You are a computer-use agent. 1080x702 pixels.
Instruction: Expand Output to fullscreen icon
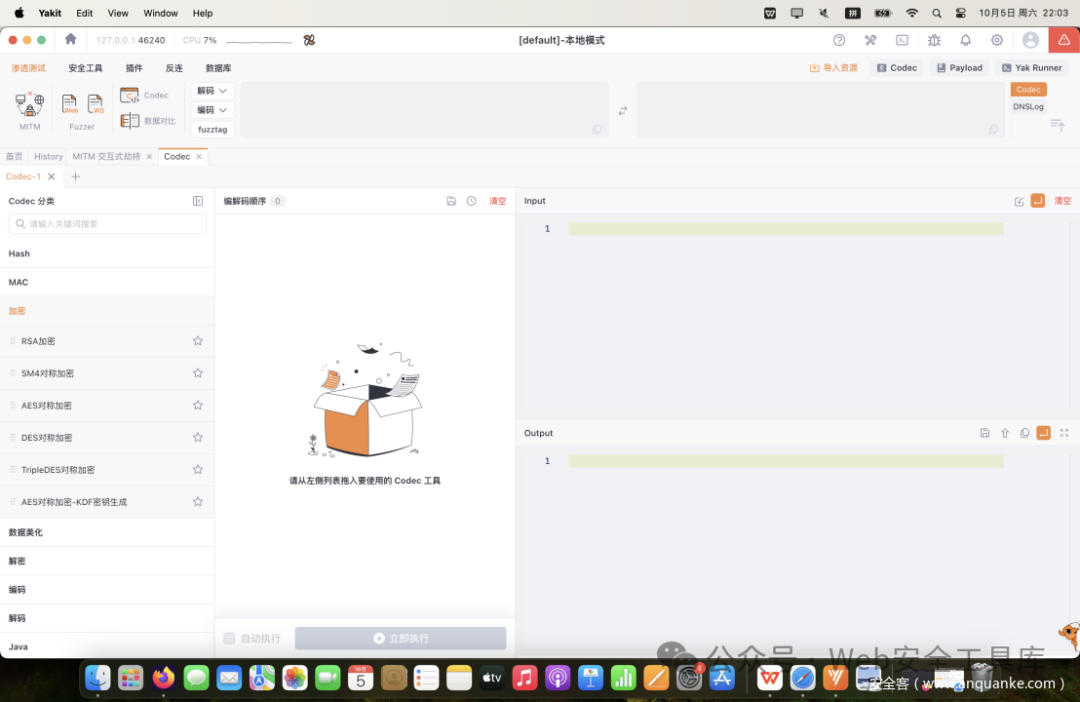1064,433
